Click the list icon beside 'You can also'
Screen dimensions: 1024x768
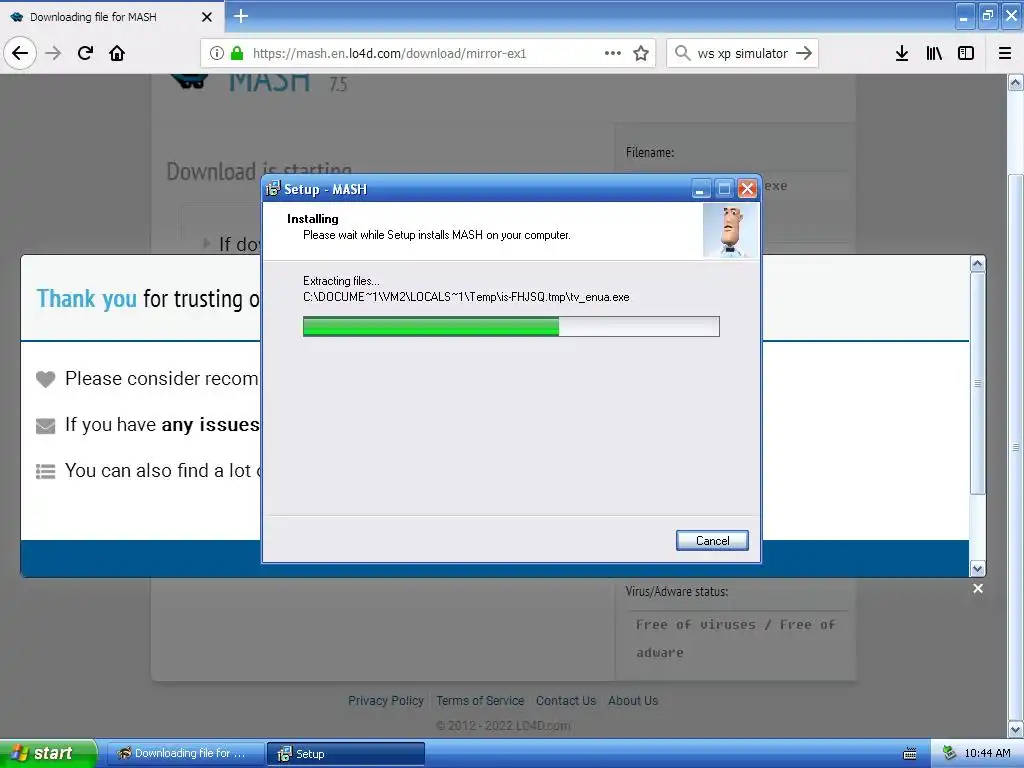click(45, 472)
